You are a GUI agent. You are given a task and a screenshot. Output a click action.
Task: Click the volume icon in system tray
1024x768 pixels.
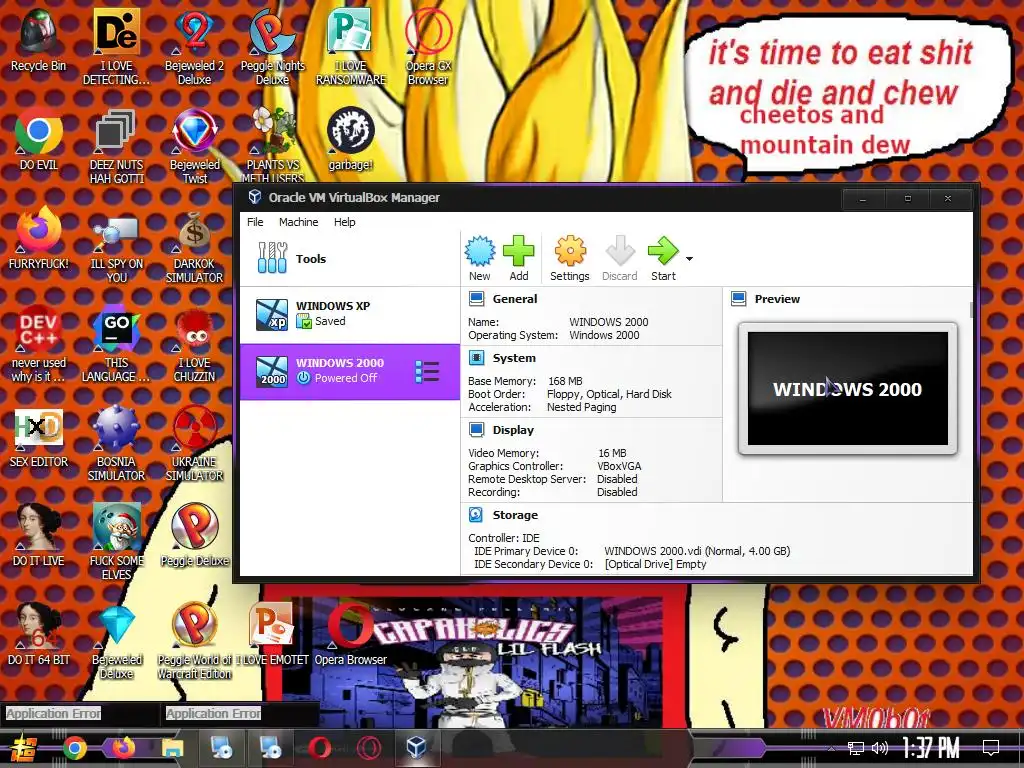point(880,748)
